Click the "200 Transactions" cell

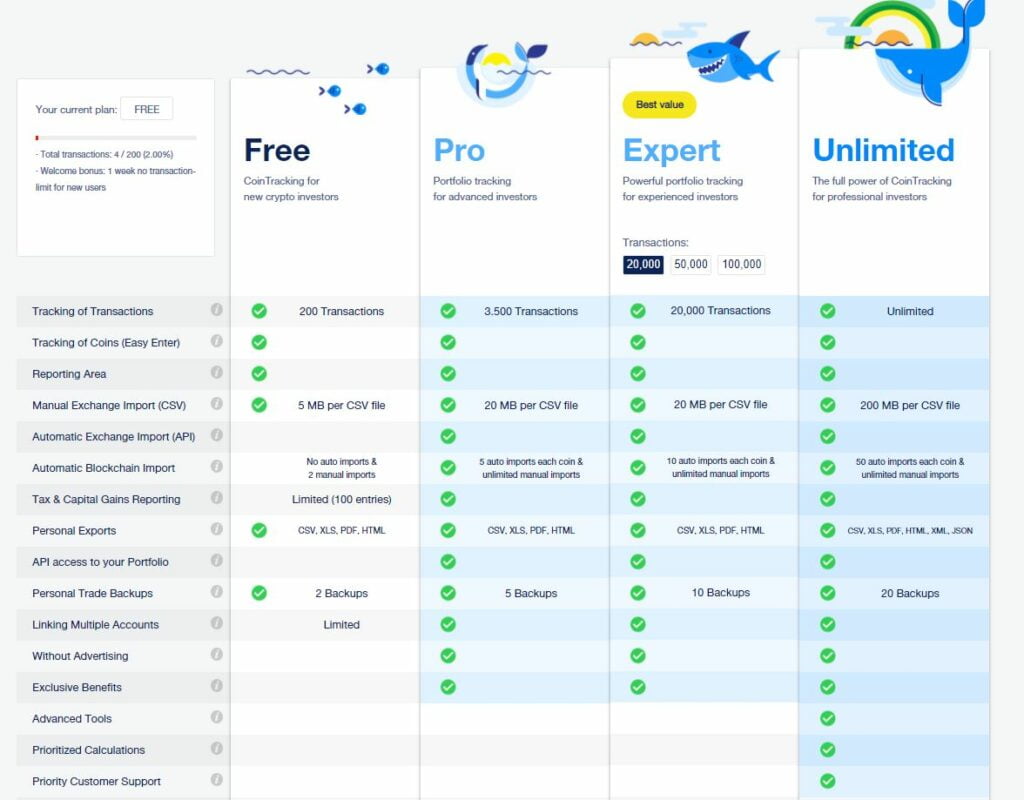(342, 312)
